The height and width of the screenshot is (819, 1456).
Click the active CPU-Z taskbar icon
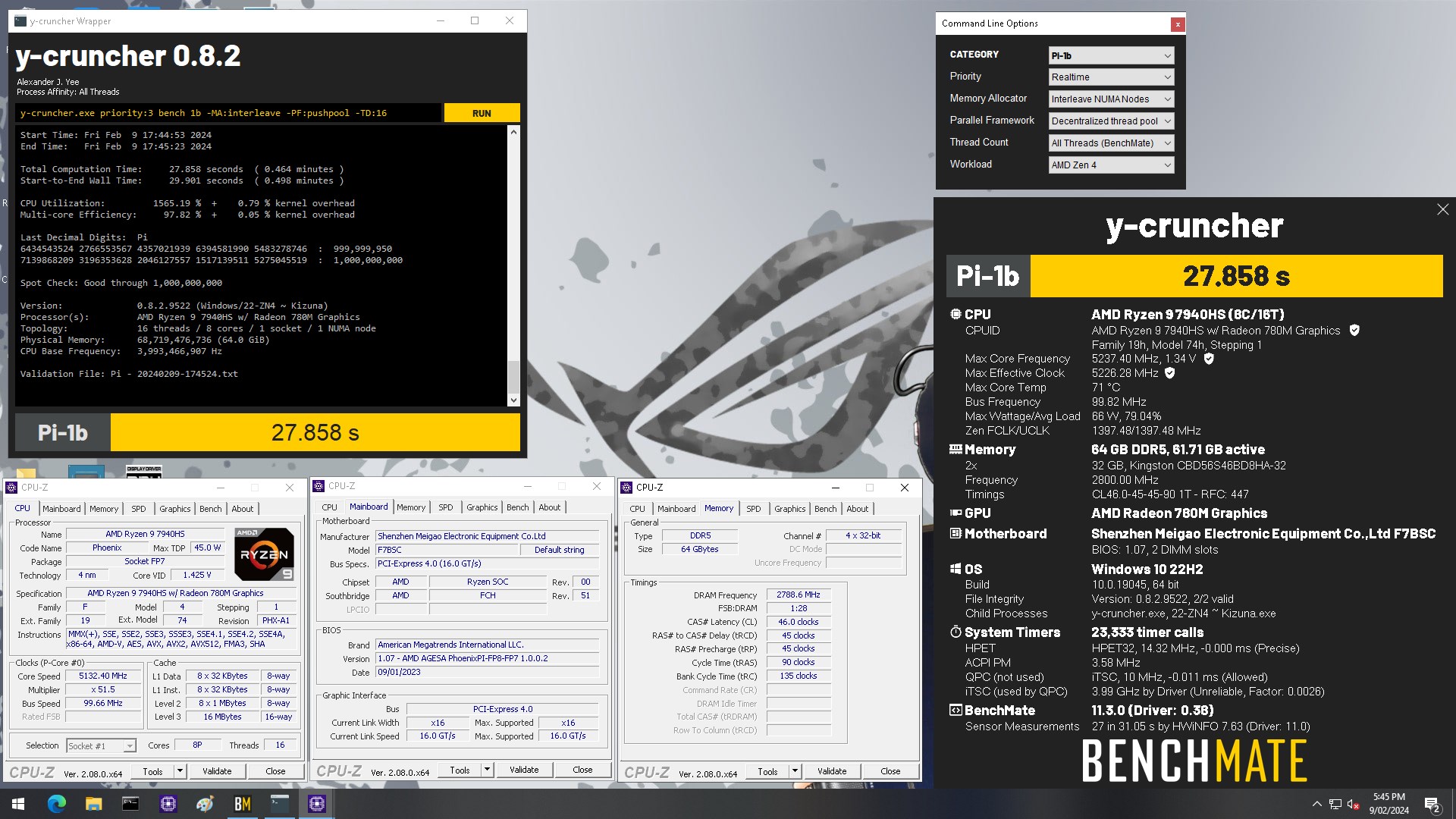point(316,804)
